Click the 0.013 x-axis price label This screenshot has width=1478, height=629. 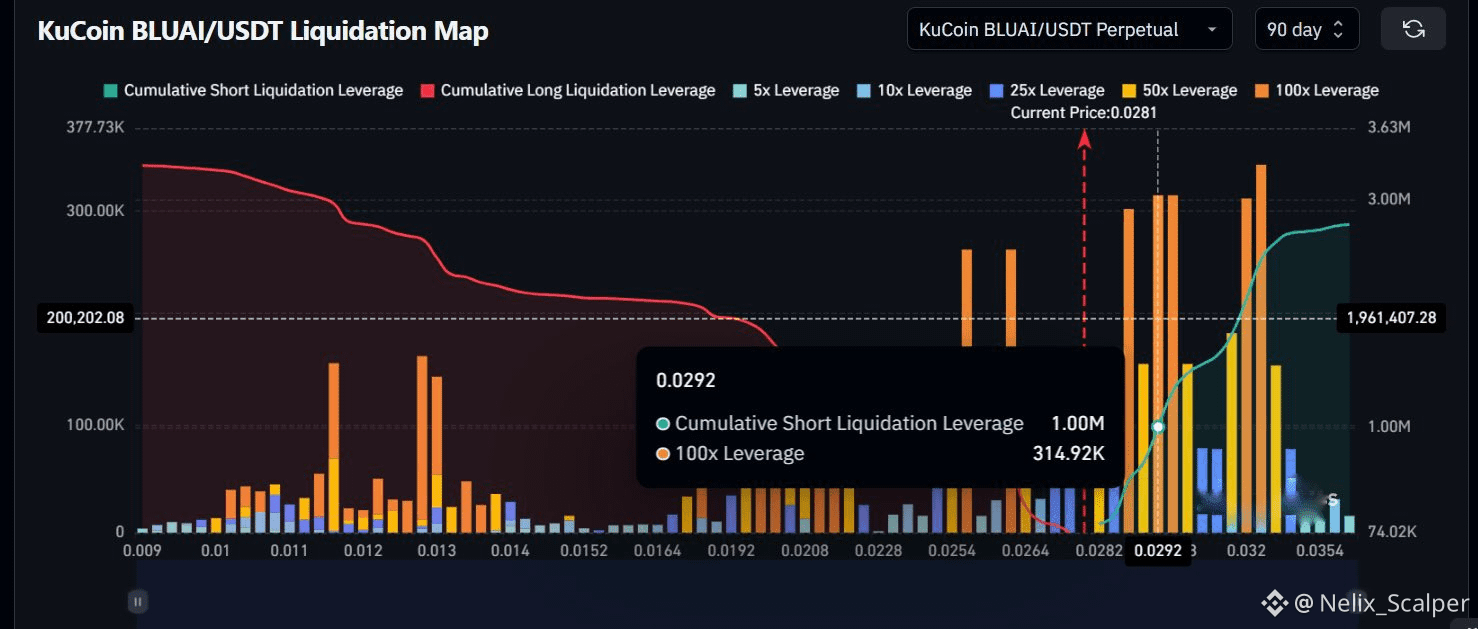pyautogui.click(x=437, y=551)
